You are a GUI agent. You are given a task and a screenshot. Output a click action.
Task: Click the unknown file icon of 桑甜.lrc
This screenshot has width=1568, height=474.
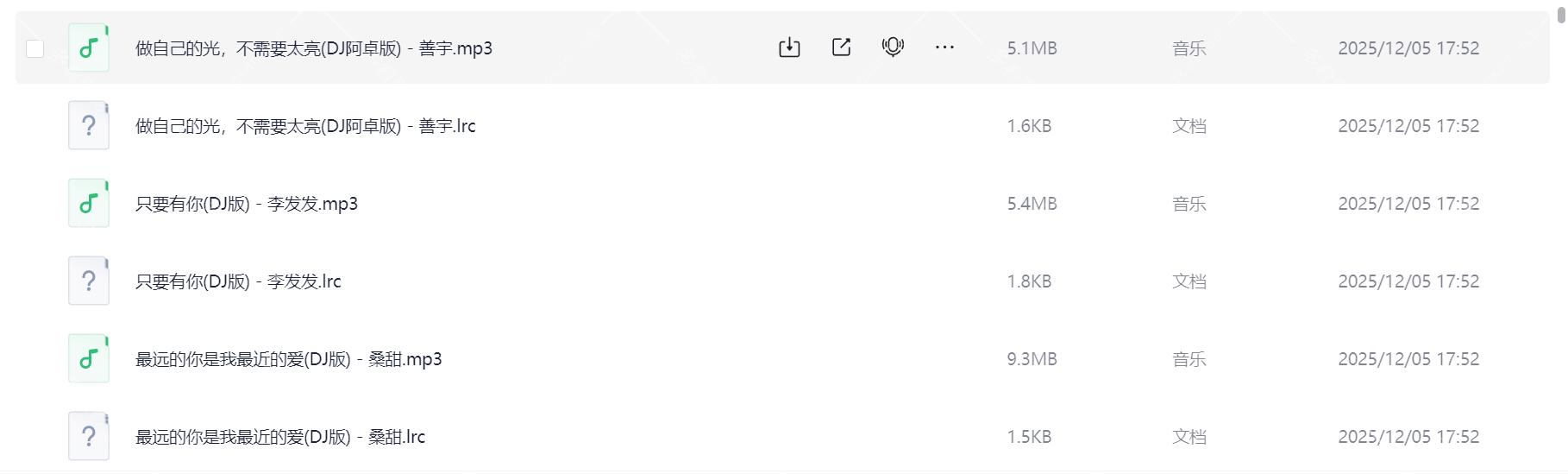pos(89,437)
